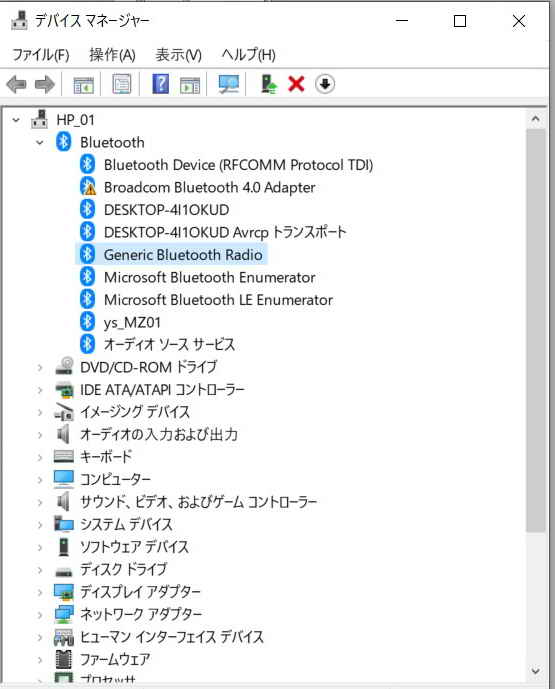Image resolution: width=555 pixels, height=689 pixels.
Task: Maximize the Device Manager window
Action: (x=460, y=21)
